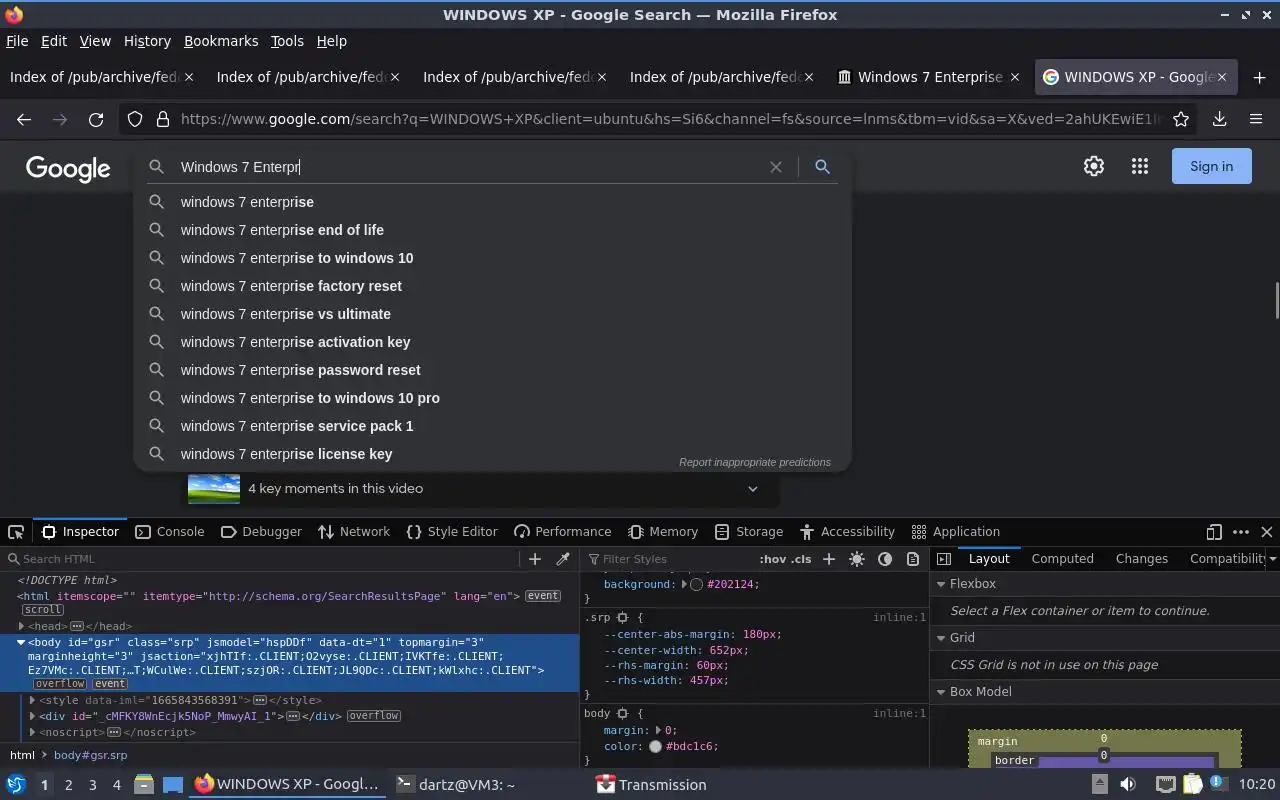Open the Firefox downloads panel
Image resolution: width=1280 pixels, height=800 pixels.
(1219, 119)
